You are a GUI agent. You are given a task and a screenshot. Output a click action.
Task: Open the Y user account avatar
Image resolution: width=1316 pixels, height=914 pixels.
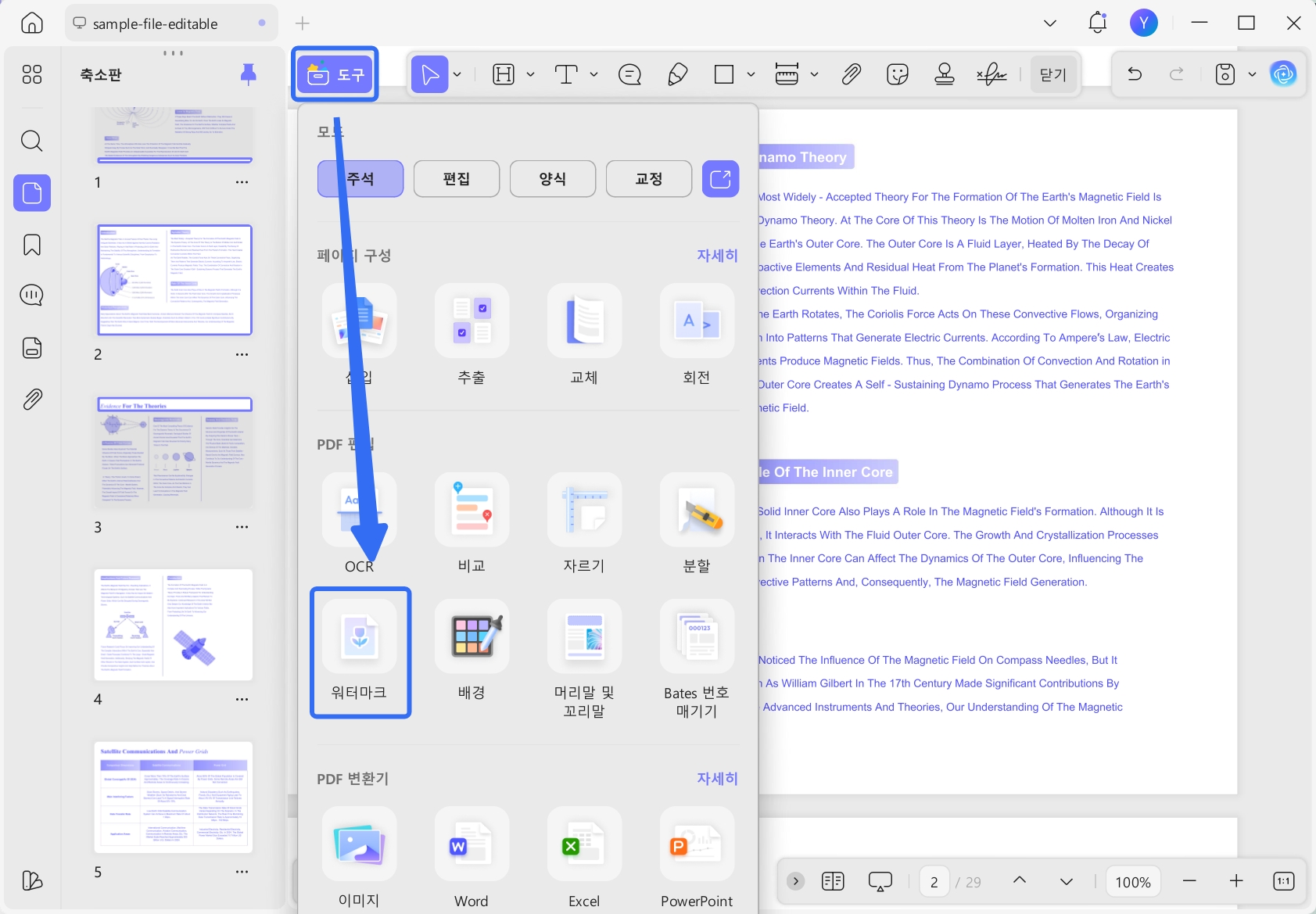coord(1144,23)
